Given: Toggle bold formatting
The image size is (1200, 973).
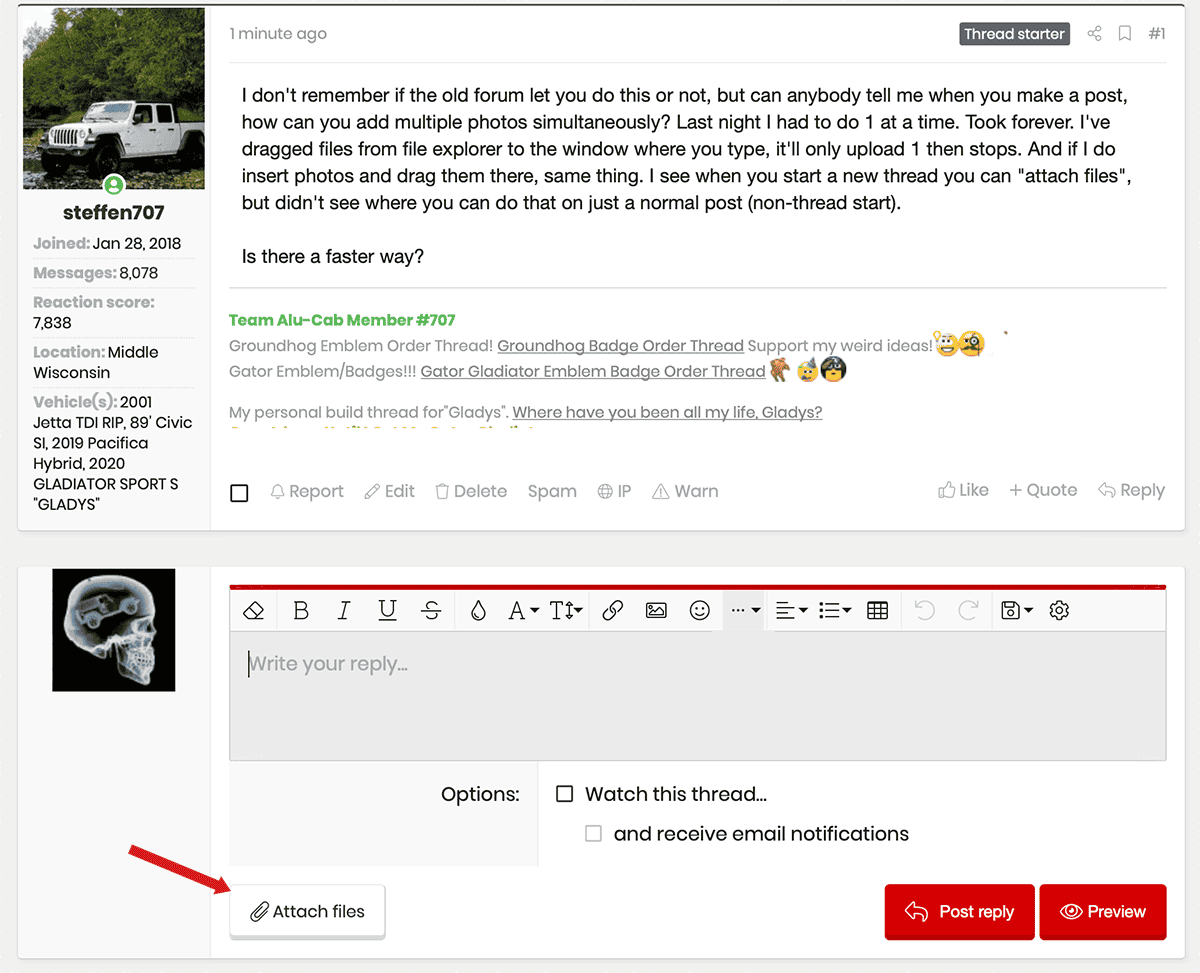Looking at the screenshot, I should click(300, 610).
